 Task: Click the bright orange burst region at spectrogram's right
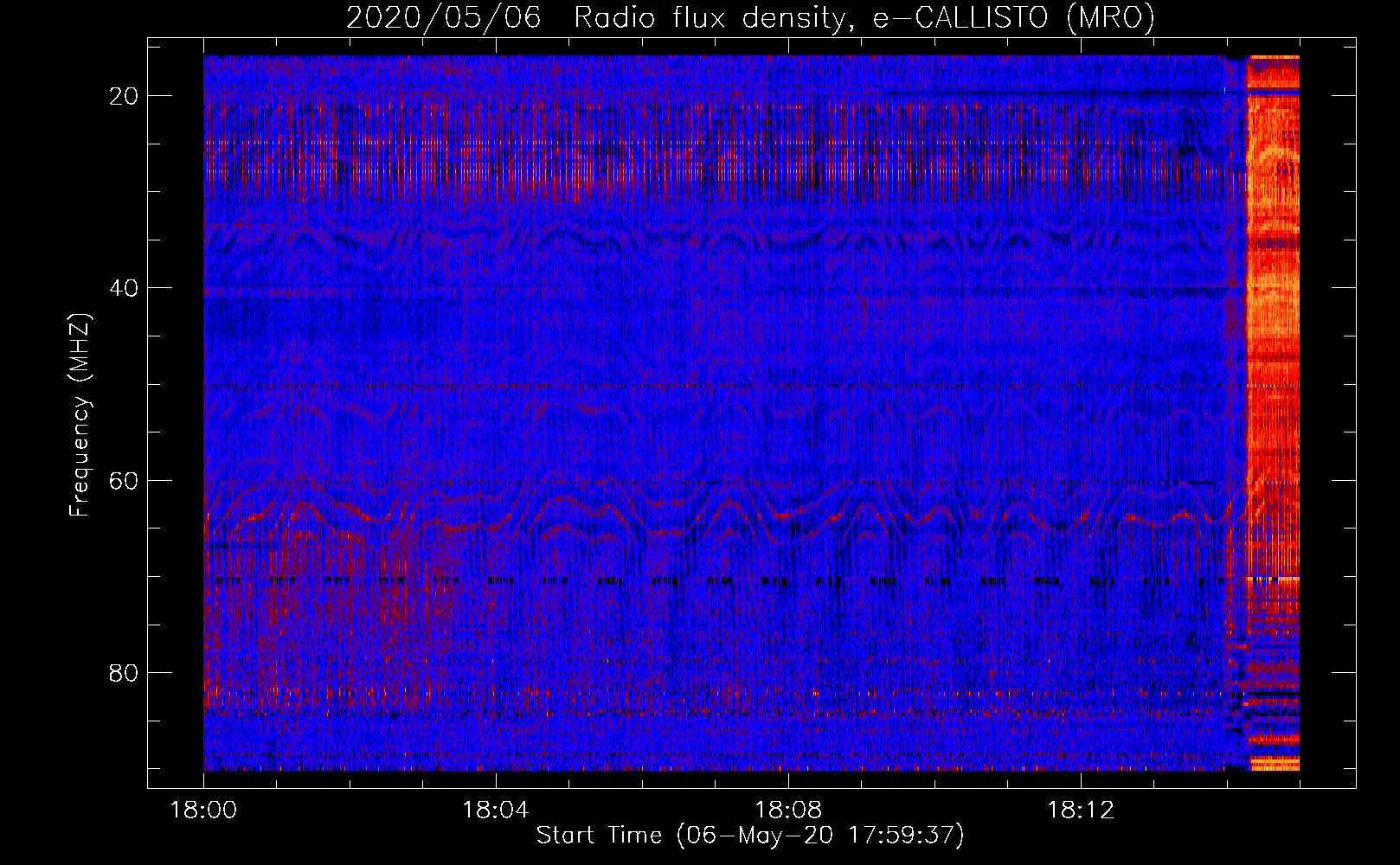(x=1272, y=413)
